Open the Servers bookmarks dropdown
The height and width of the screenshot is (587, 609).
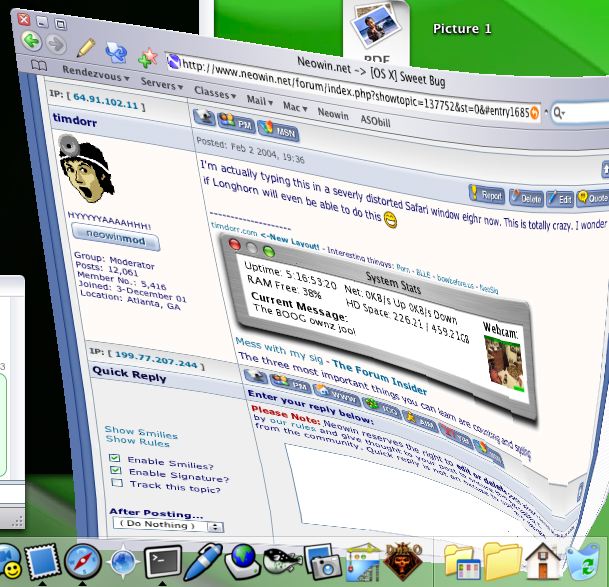[162, 84]
